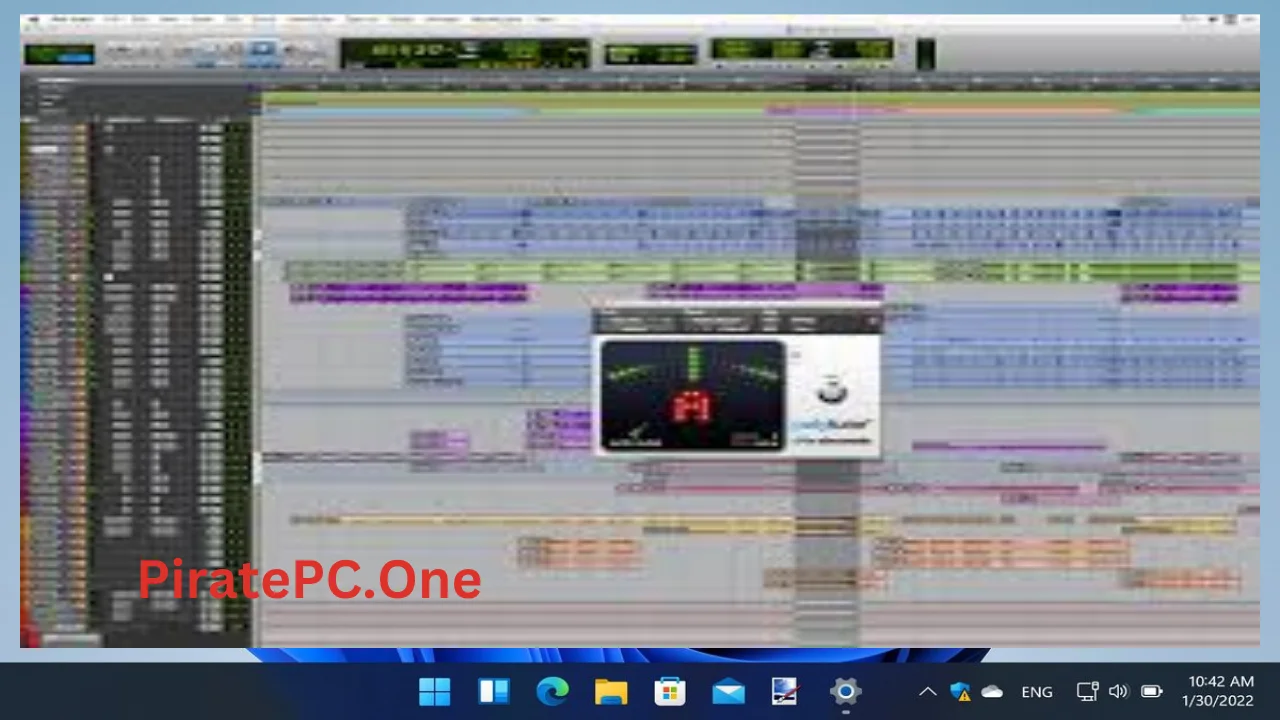
Task: Open the Mail app from taskbar
Action: 728,691
